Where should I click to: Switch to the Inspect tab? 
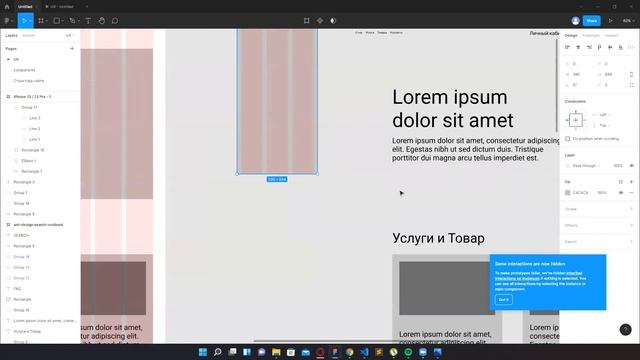tap(611, 36)
